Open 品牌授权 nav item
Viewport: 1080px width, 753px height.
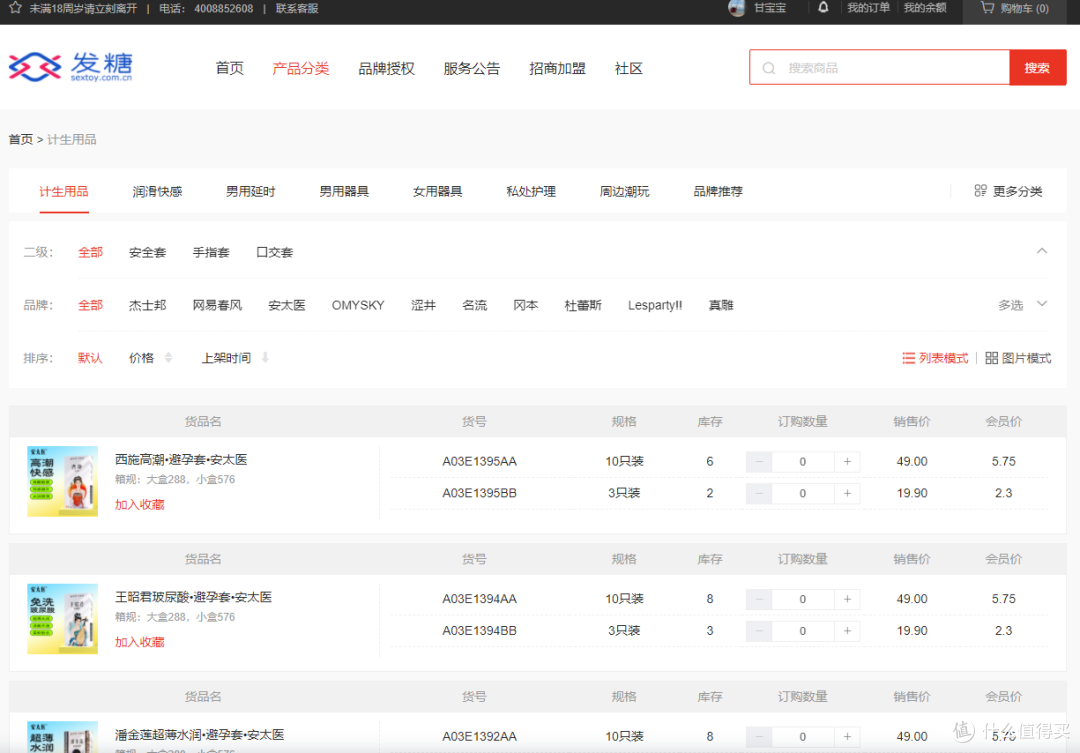(386, 68)
